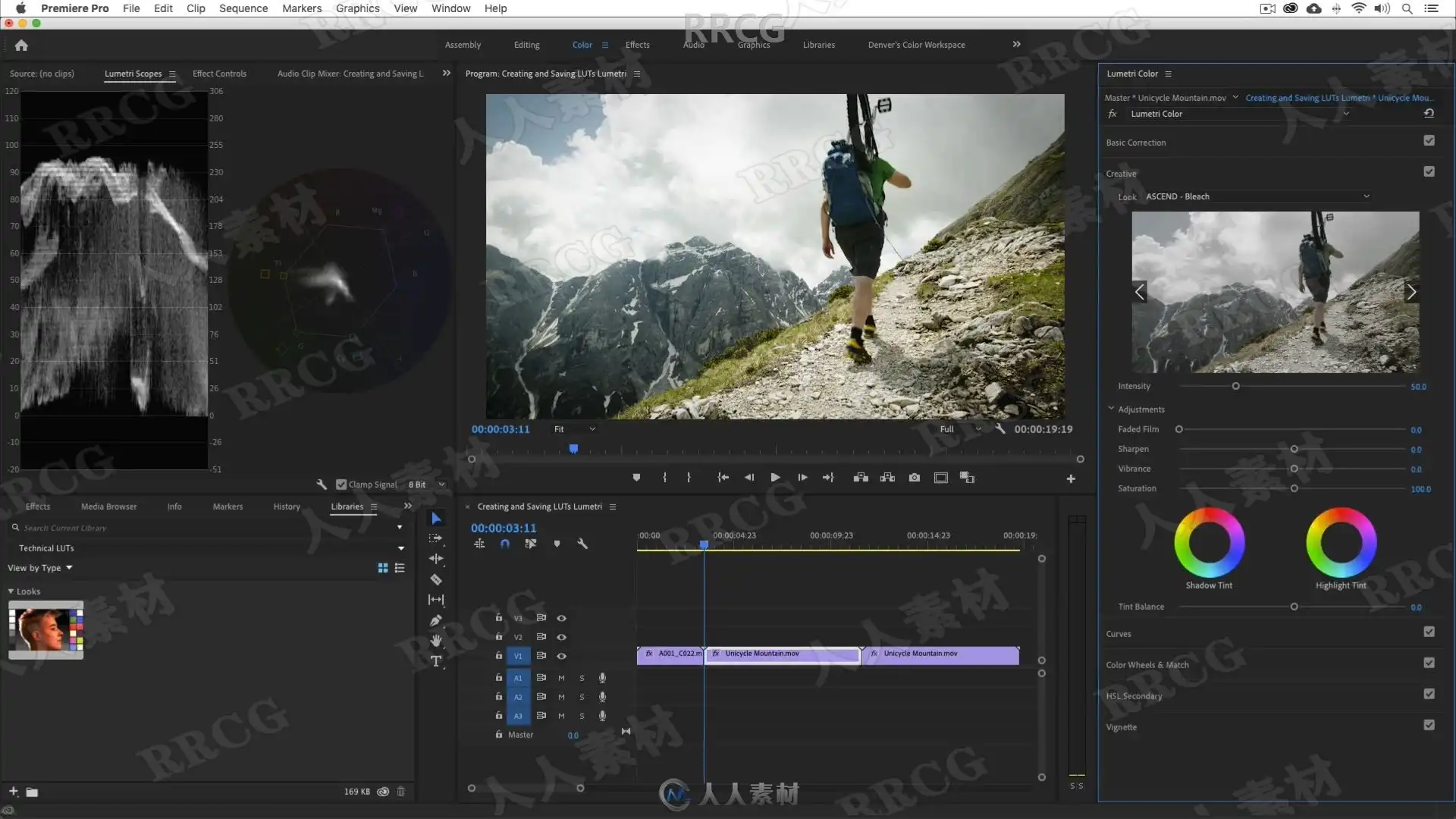Image resolution: width=1456 pixels, height=819 pixels.
Task: Select the Pen tool
Action: [x=436, y=620]
